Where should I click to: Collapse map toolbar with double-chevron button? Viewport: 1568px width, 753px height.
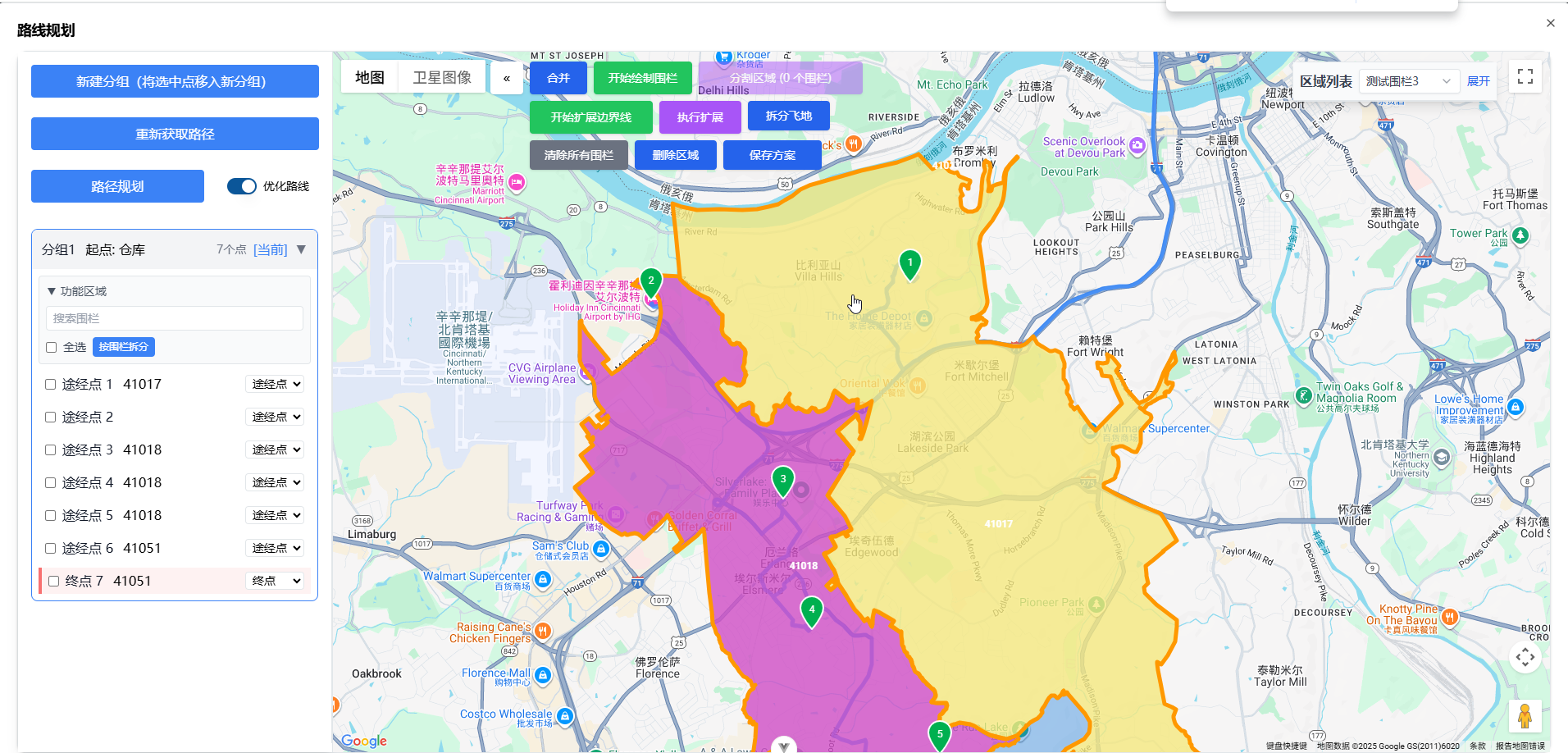click(x=507, y=79)
